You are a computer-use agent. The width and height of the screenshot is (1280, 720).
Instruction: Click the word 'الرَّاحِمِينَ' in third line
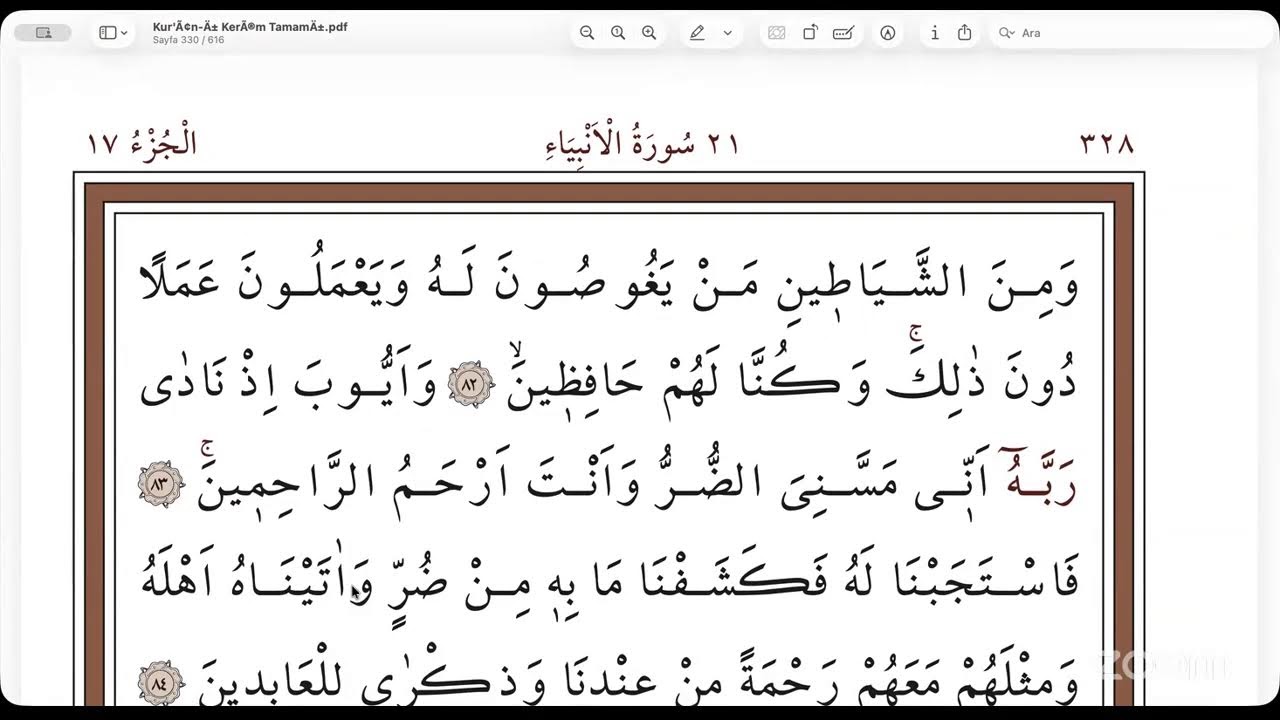(x=285, y=482)
